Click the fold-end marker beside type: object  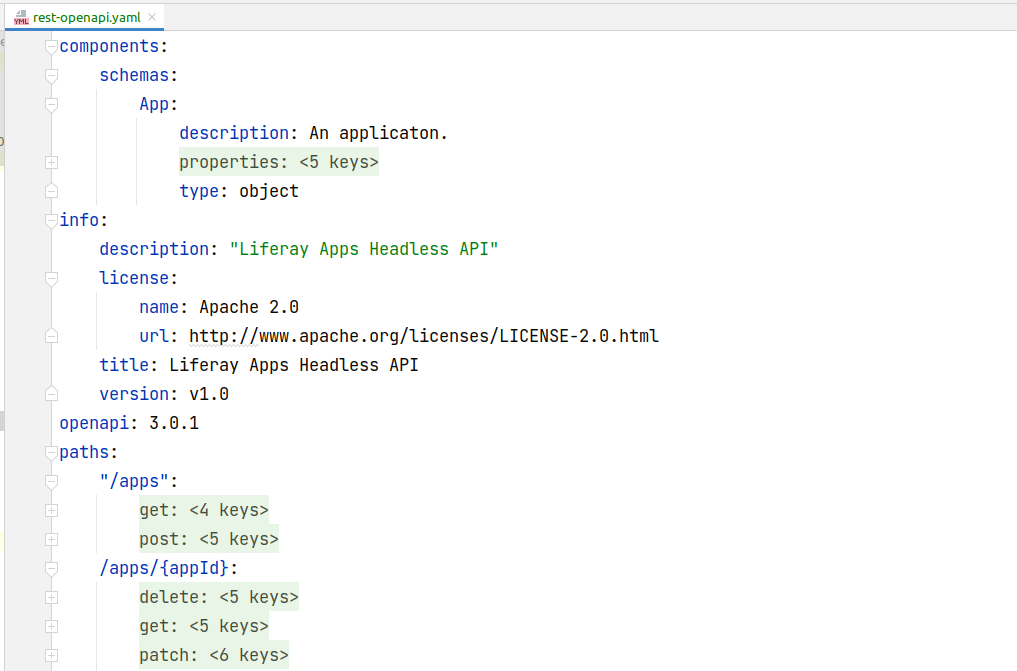tap(51, 191)
